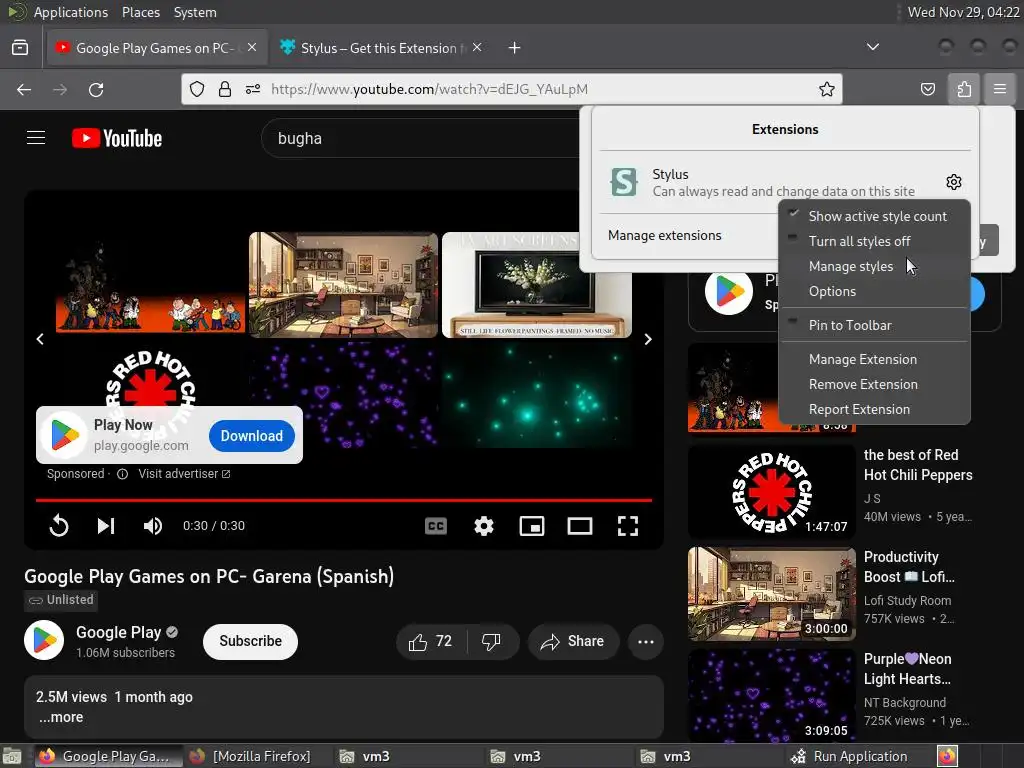Open the Applications system menu
1024x768 pixels.
(71, 12)
